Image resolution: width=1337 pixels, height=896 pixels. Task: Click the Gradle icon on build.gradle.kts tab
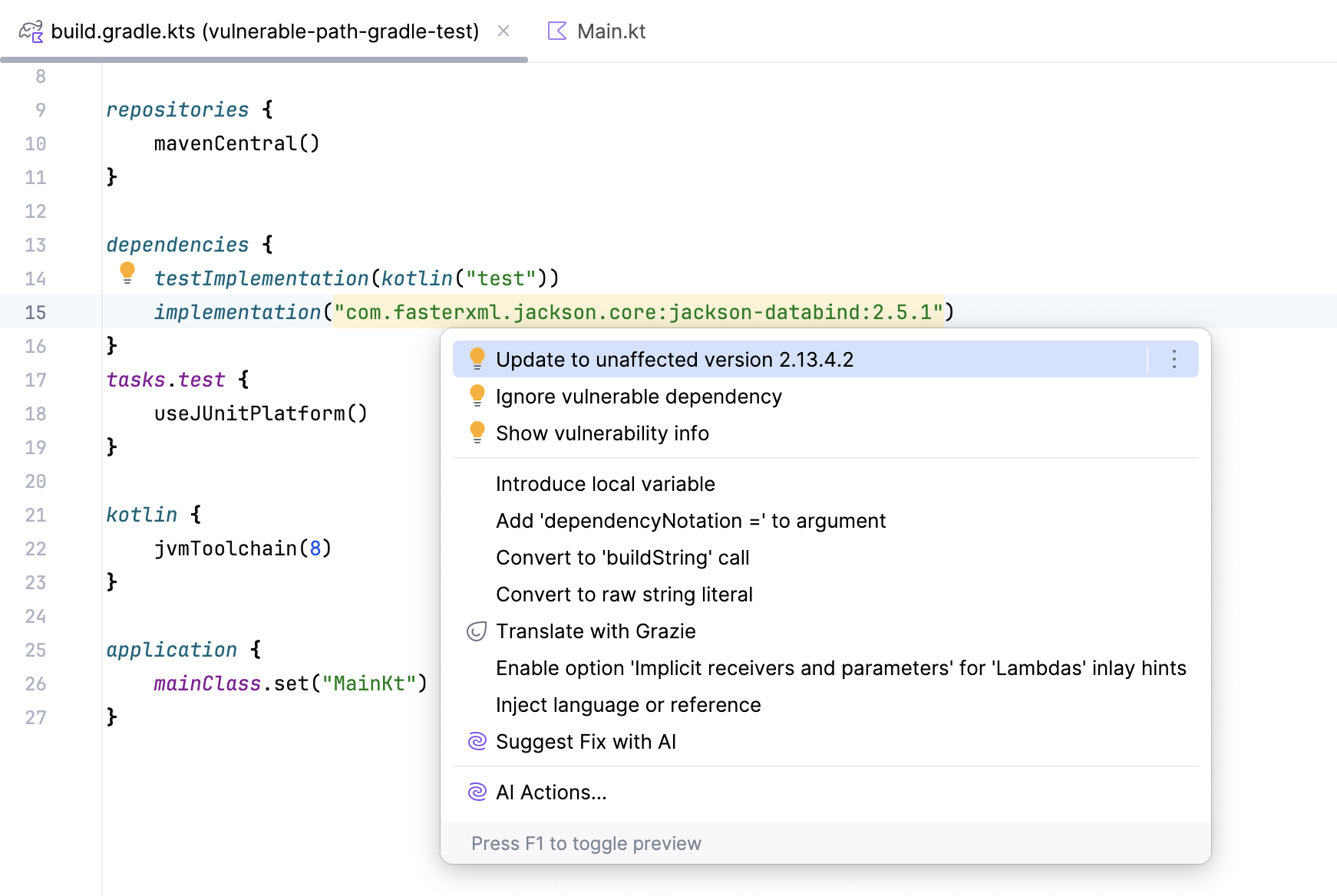(31, 31)
